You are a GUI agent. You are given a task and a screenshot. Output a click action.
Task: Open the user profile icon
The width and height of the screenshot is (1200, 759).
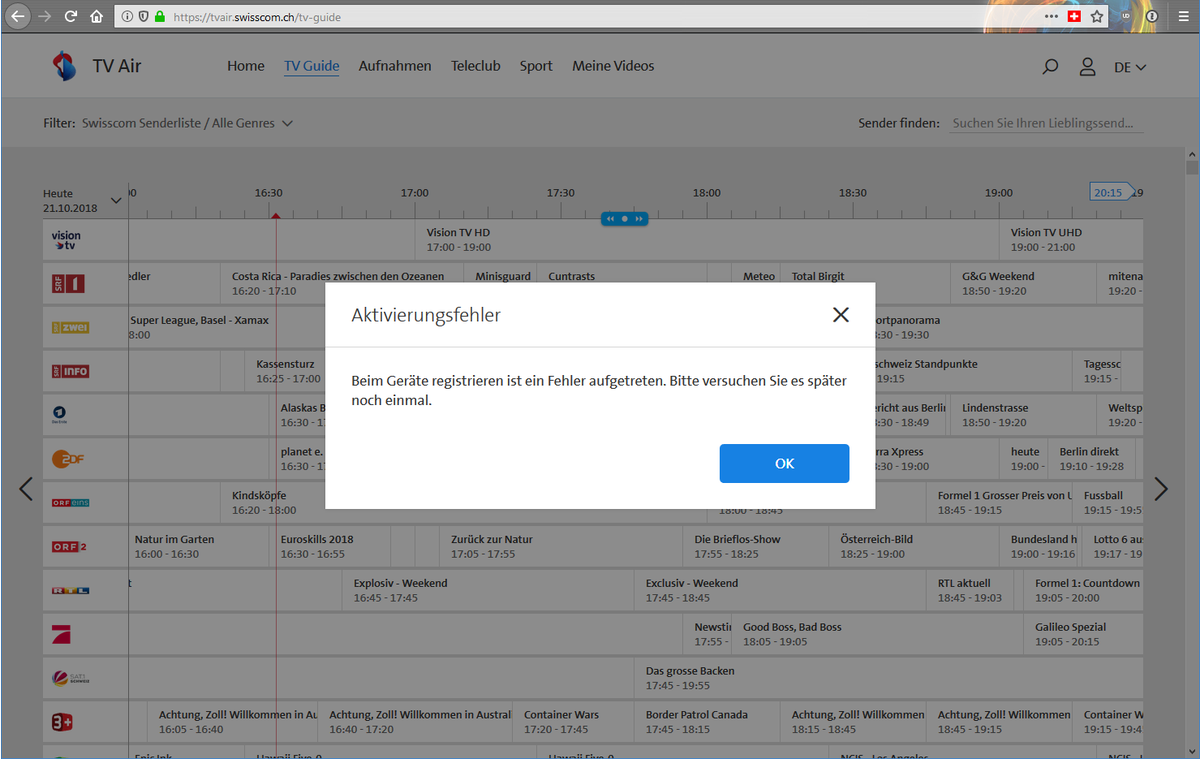tap(1087, 67)
